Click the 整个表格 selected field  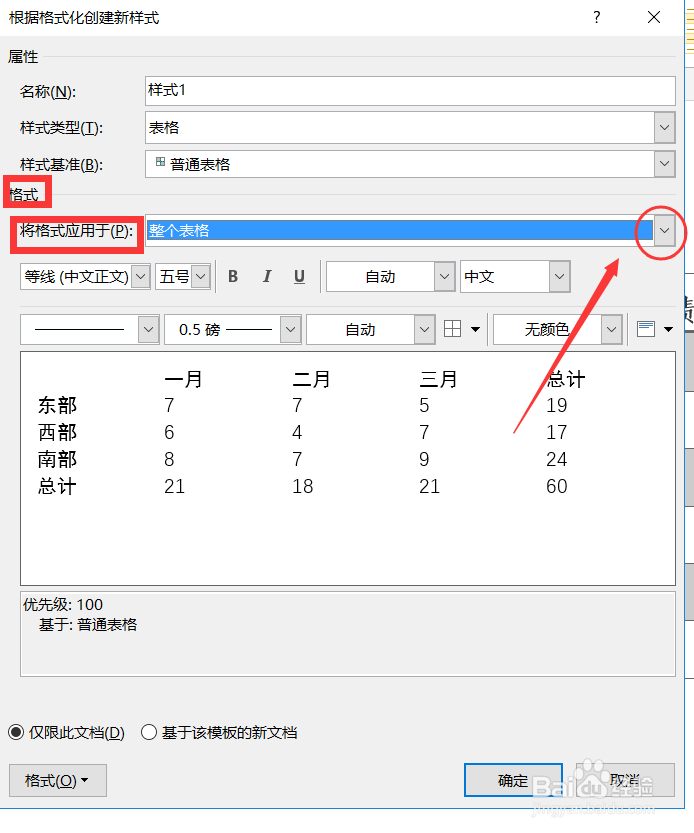400,231
